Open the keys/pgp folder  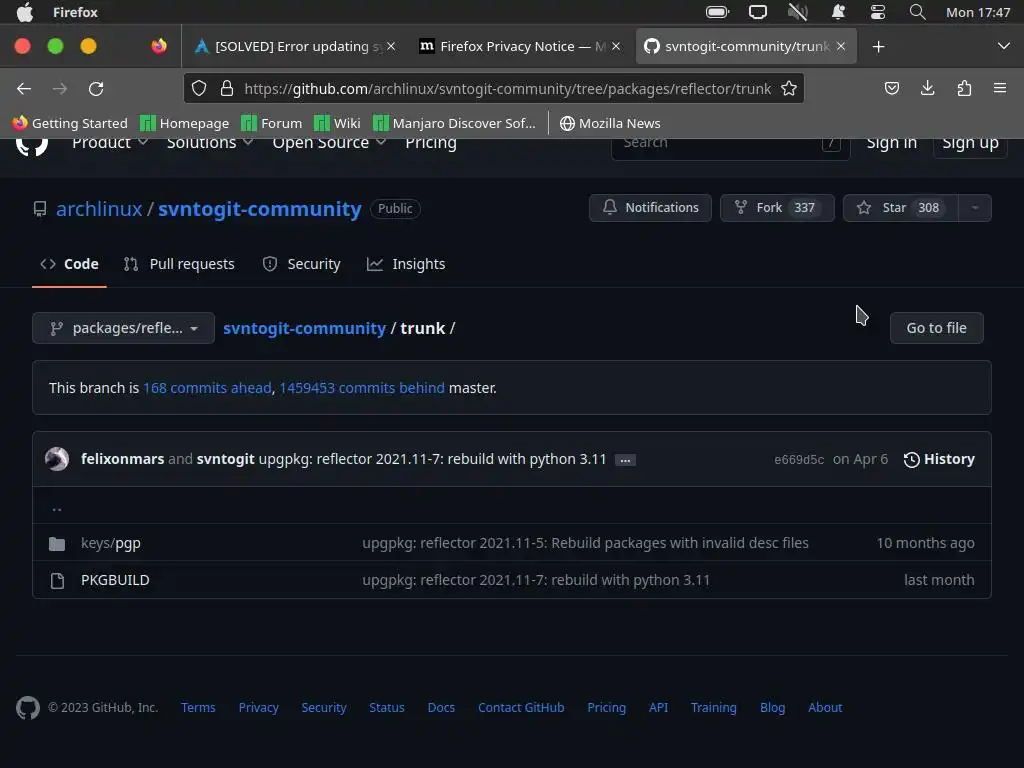pos(110,543)
